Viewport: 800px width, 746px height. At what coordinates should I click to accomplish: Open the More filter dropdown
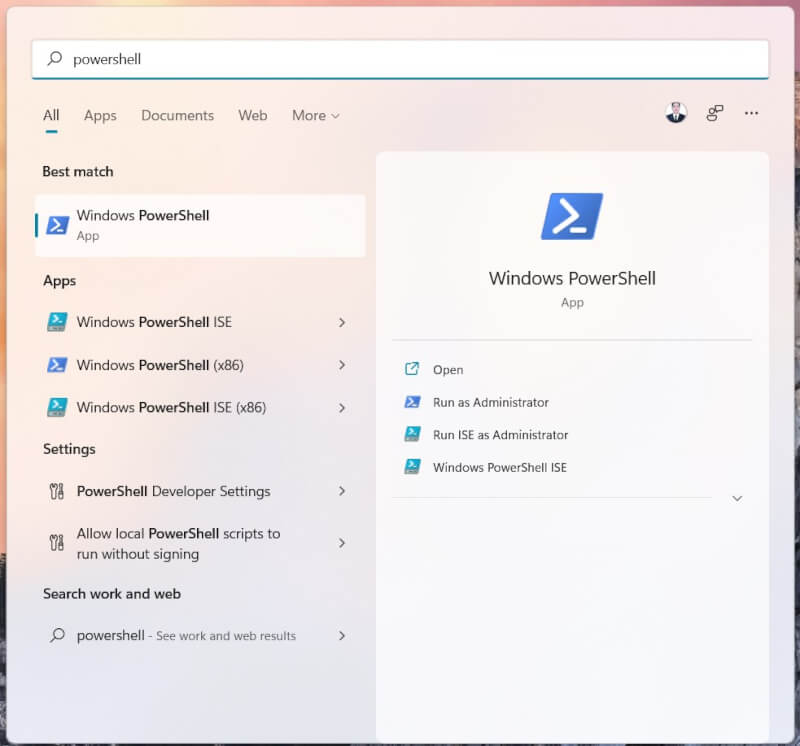pyautogui.click(x=316, y=115)
